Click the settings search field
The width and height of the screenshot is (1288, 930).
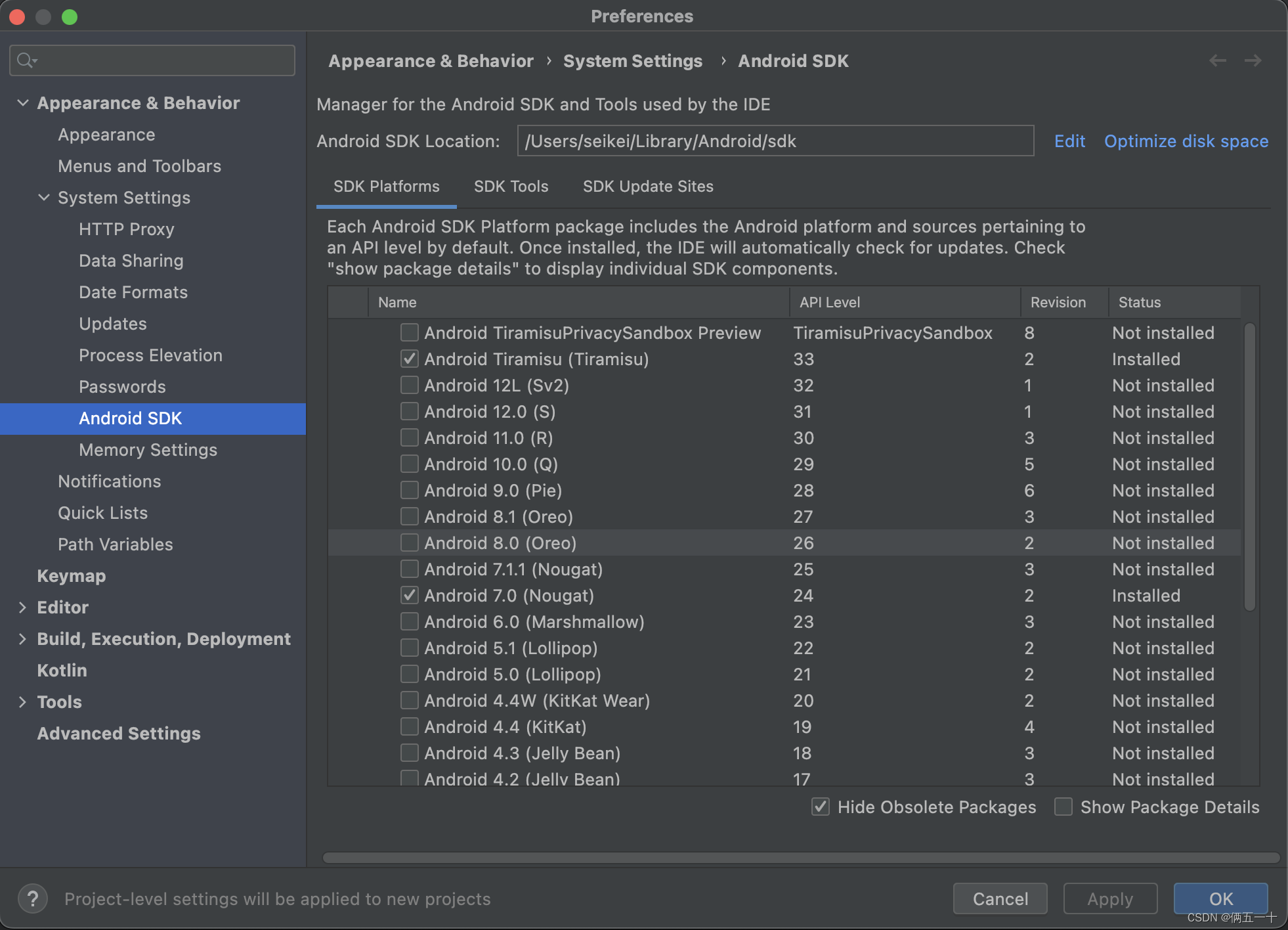(x=152, y=60)
